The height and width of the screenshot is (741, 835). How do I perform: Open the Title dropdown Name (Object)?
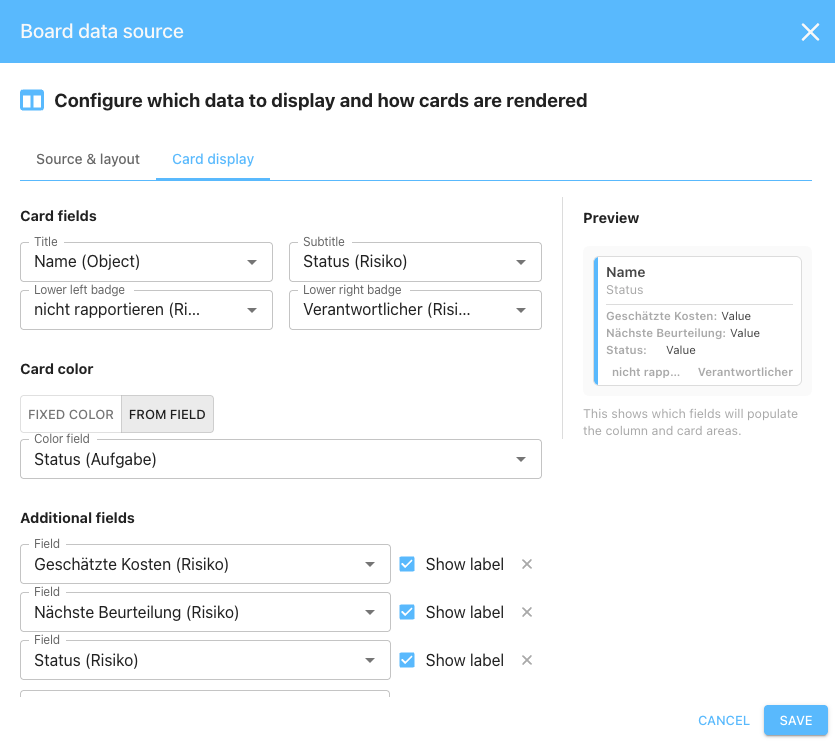tap(146, 262)
